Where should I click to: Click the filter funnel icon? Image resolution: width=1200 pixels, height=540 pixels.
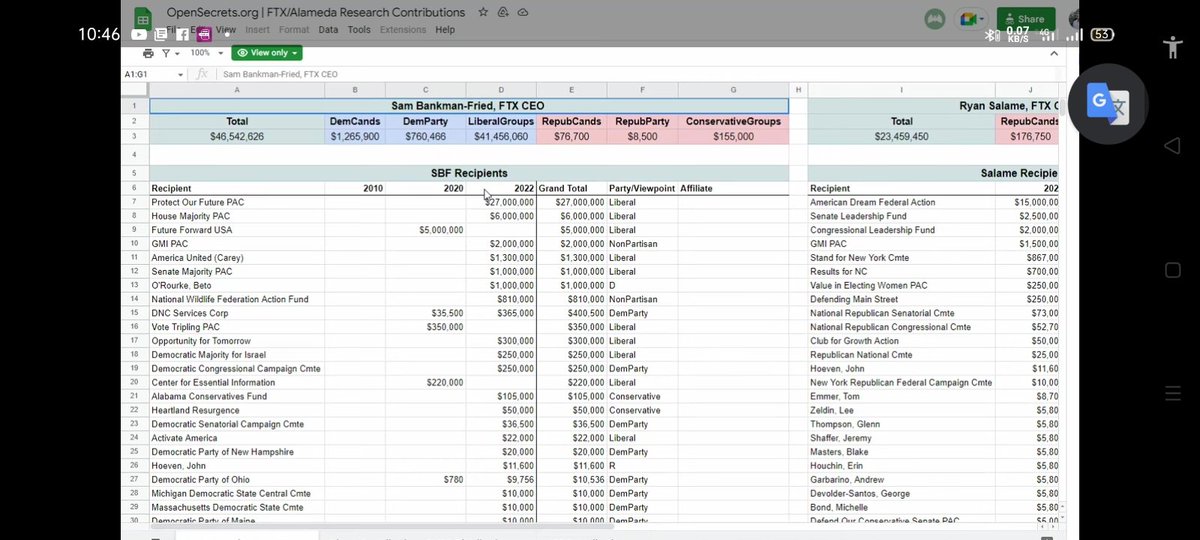tap(165, 53)
